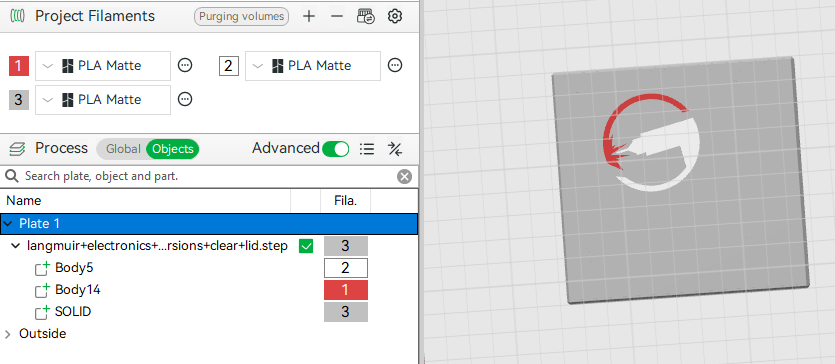Click the search magnifier icon

pos(13,176)
